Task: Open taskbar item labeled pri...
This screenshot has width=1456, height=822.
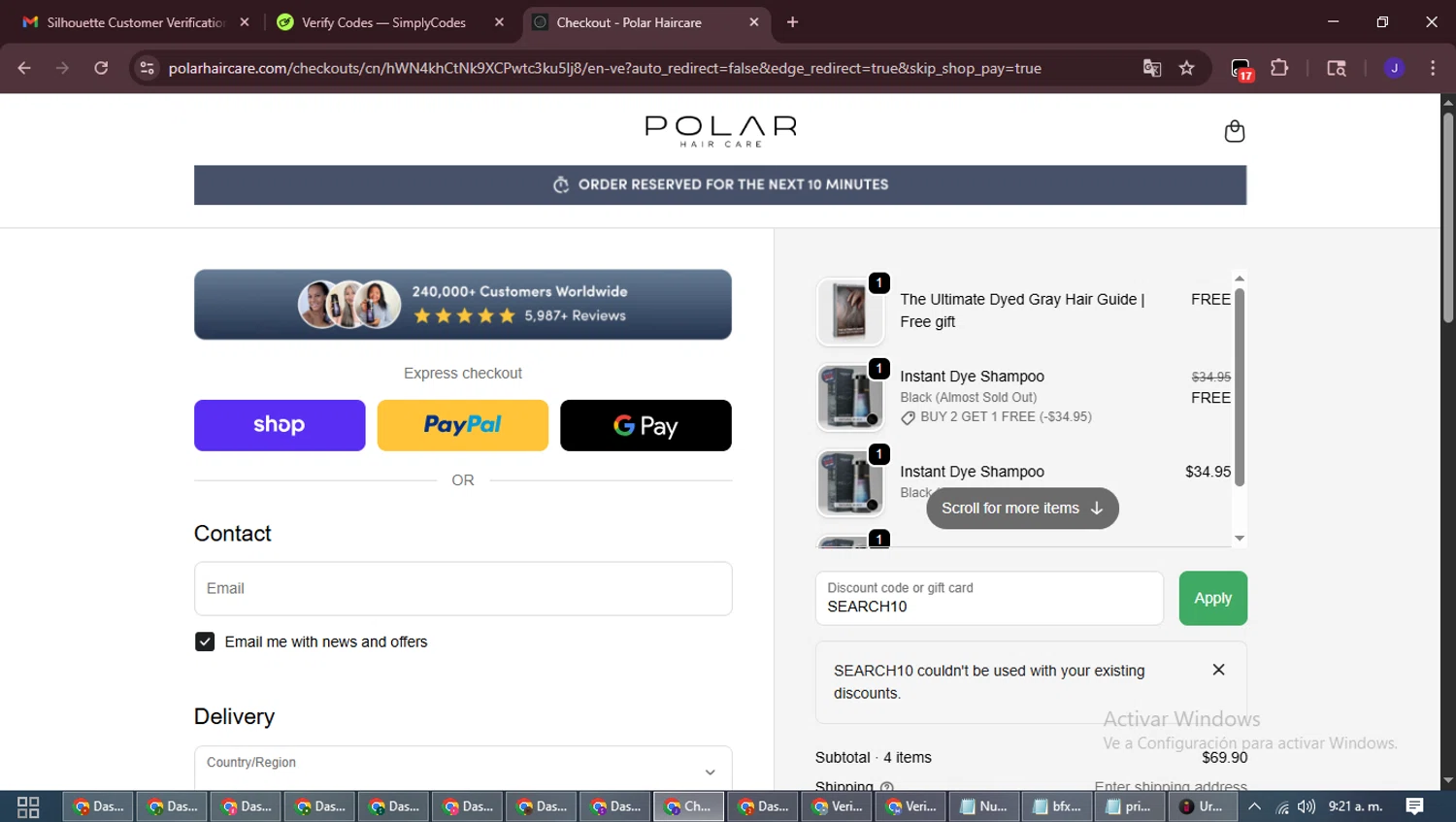Action: (x=1130, y=806)
